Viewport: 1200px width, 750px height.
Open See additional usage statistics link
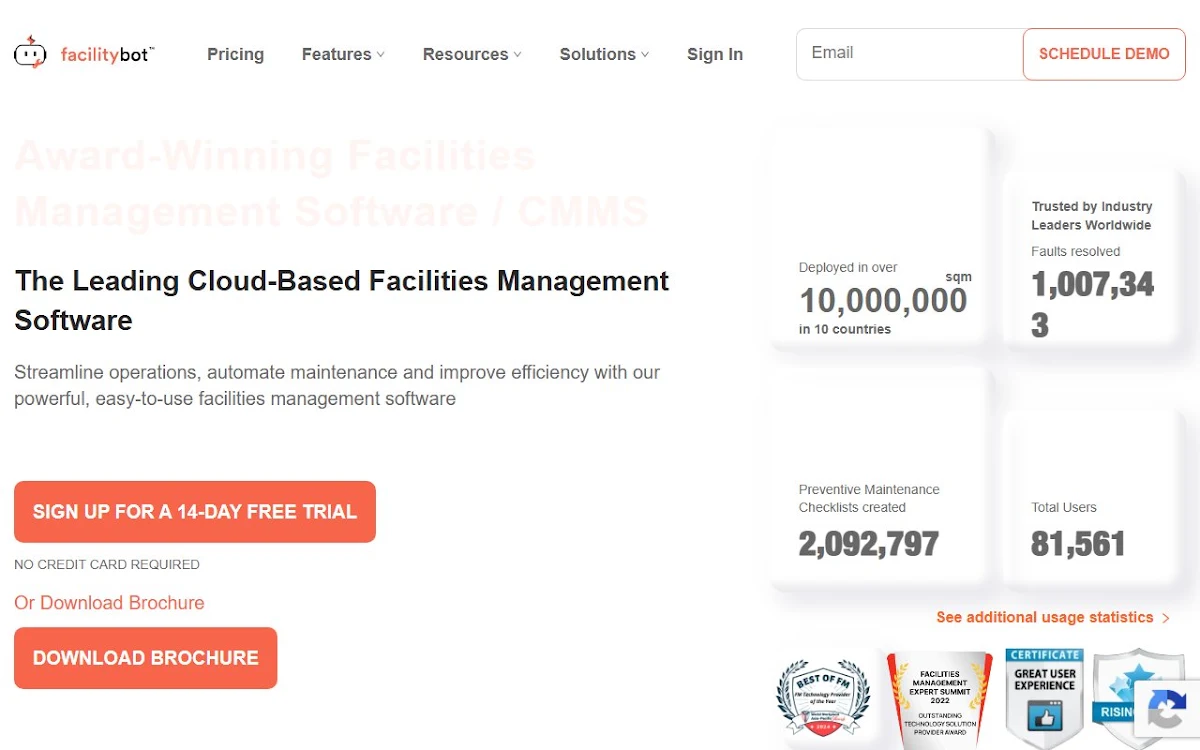pos(1053,617)
